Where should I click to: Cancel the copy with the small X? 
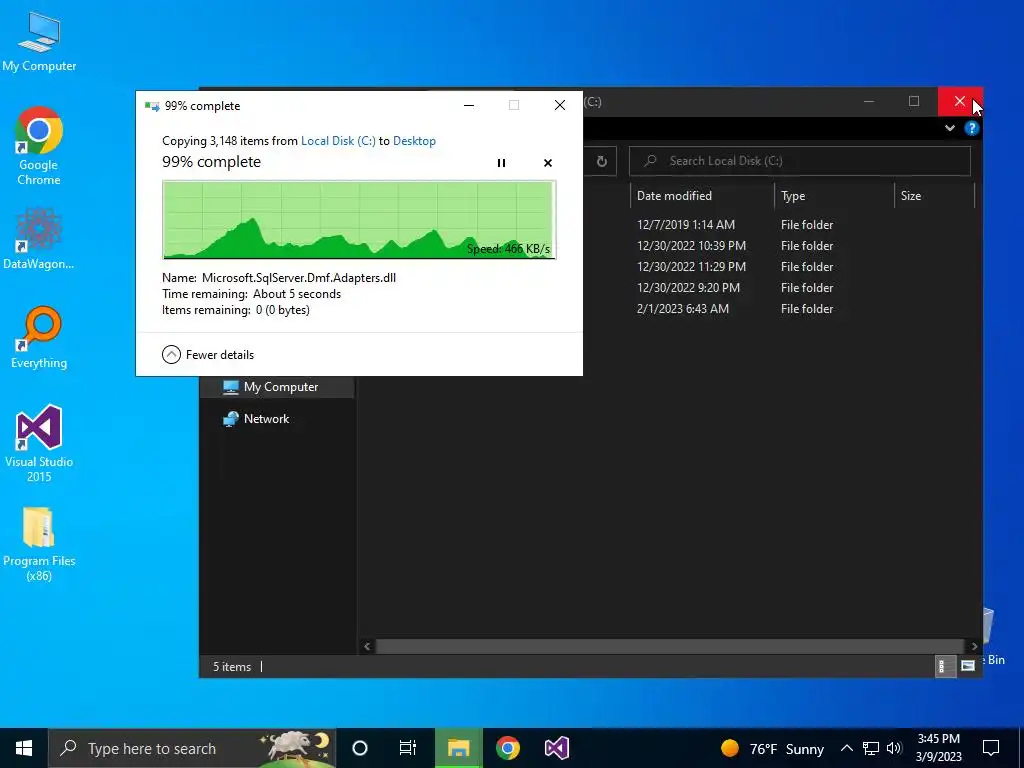click(x=548, y=163)
